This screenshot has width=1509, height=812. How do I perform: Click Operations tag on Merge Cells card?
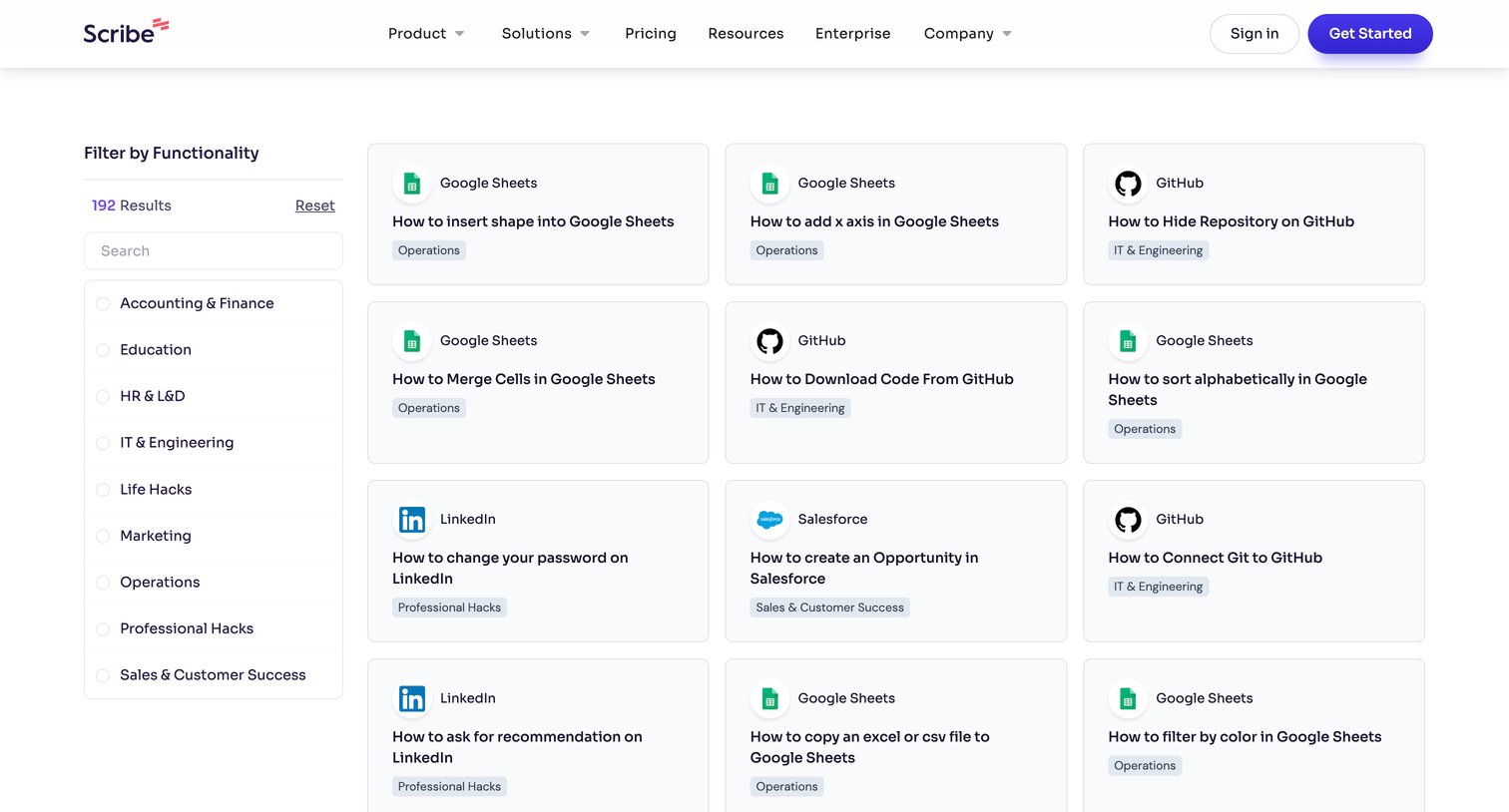pos(429,408)
